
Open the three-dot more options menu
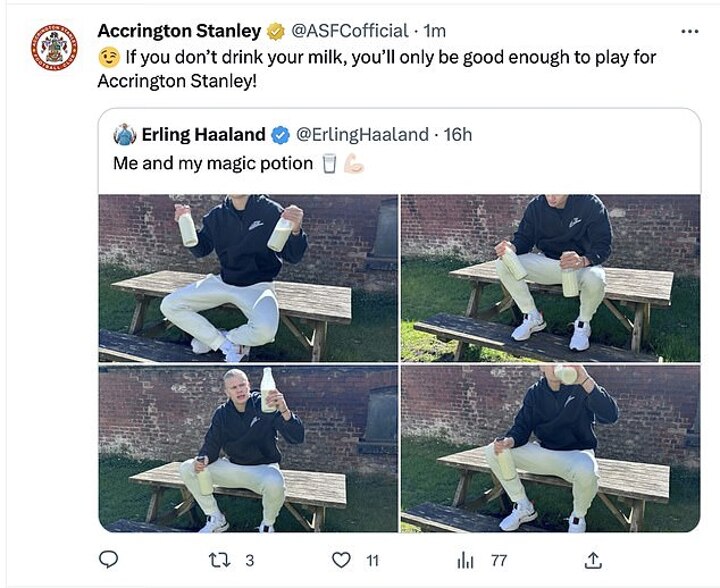(x=690, y=32)
